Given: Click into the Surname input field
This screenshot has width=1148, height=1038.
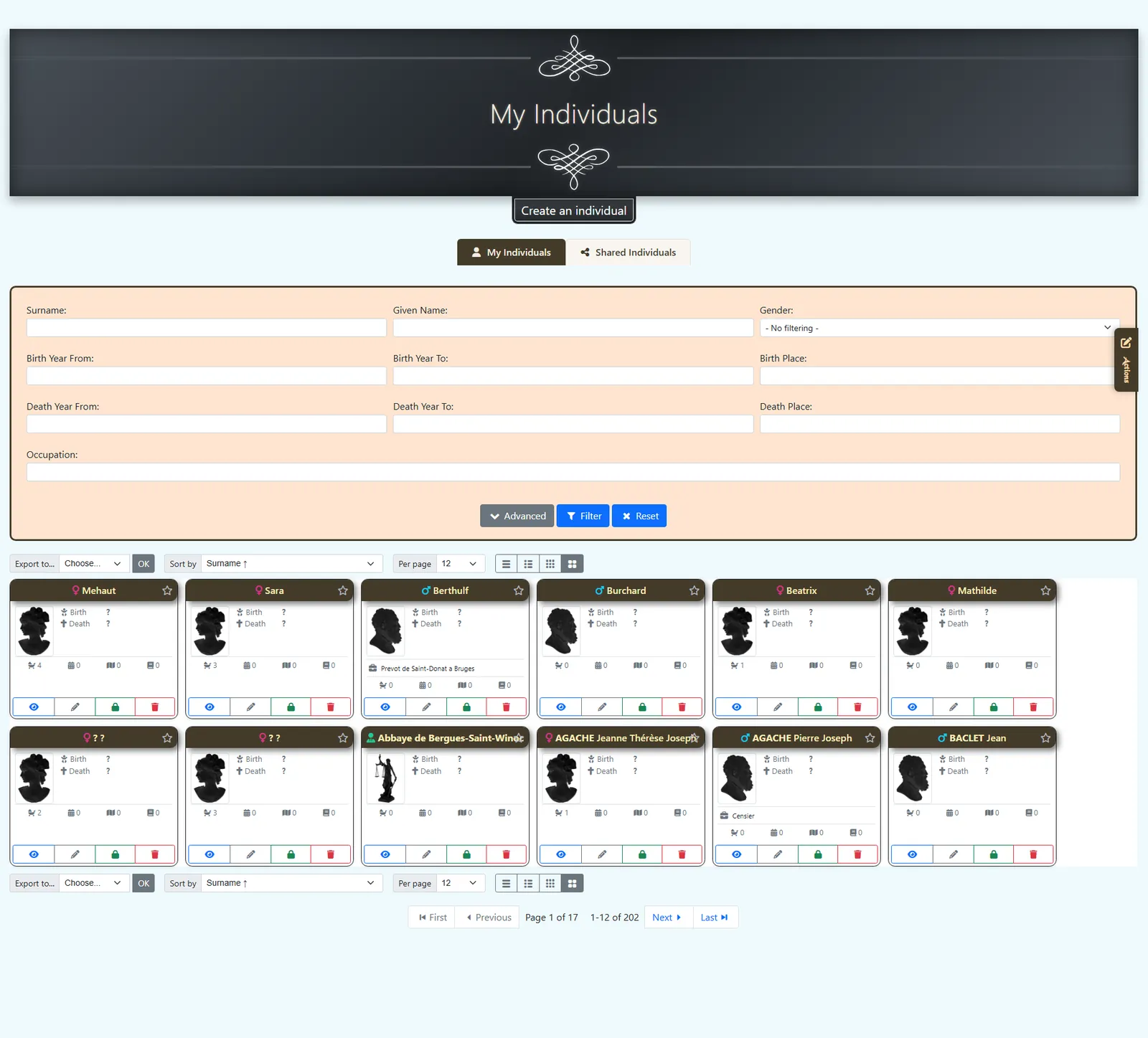Looking at the screenshot, I should 207,328.
